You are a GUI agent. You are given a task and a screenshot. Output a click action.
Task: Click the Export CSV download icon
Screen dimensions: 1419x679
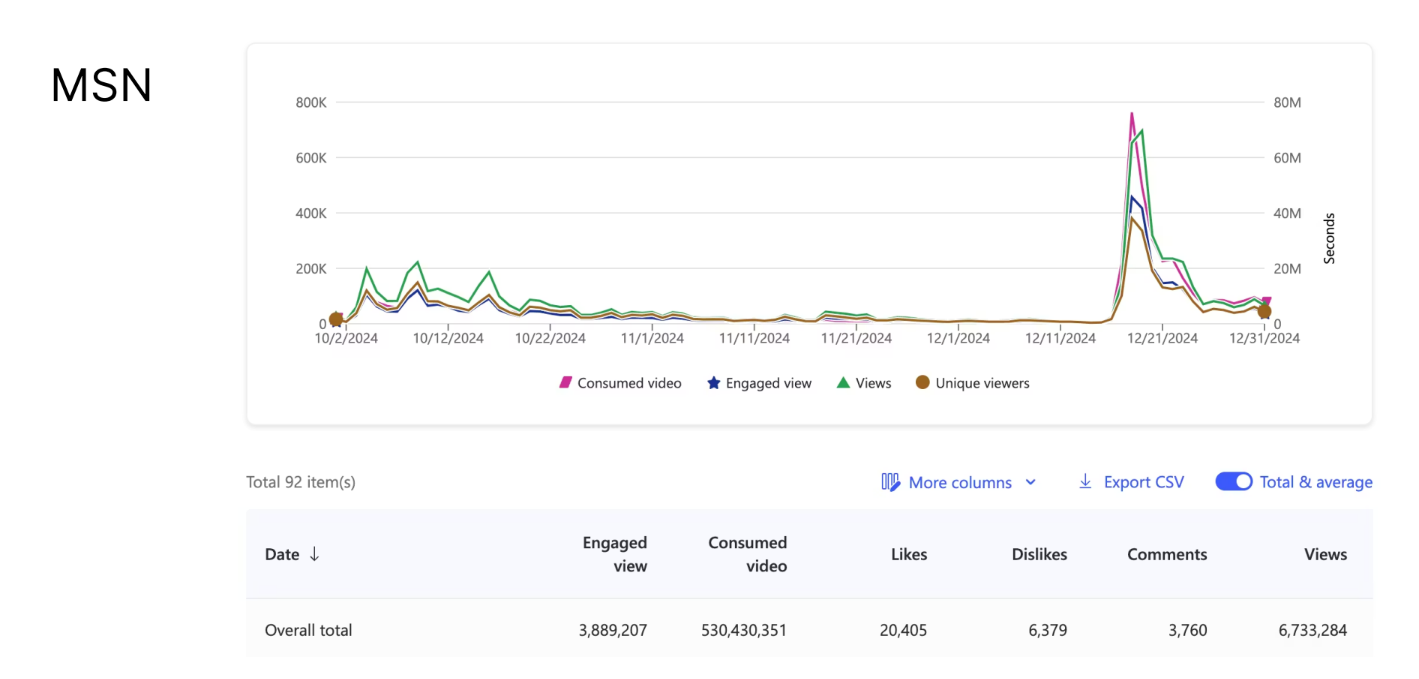[x=1085, y=482]
